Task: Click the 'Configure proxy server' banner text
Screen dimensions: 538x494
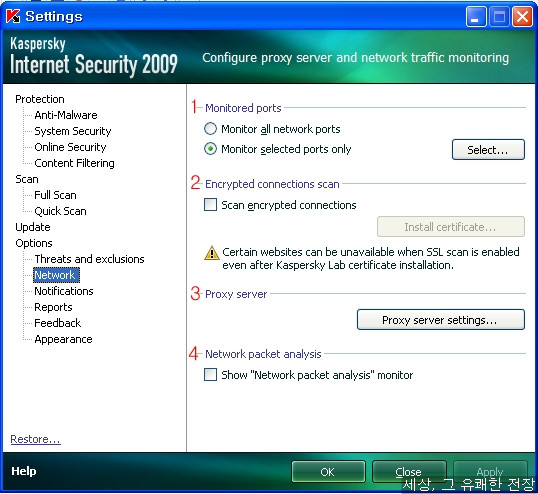Action: pos(355,58)
